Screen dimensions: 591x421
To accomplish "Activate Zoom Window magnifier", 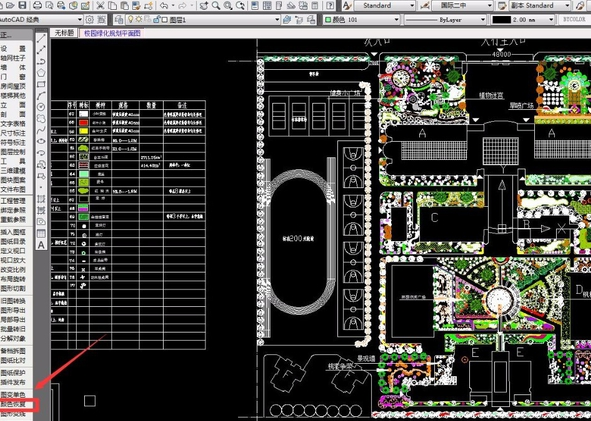I will [228, 5].
